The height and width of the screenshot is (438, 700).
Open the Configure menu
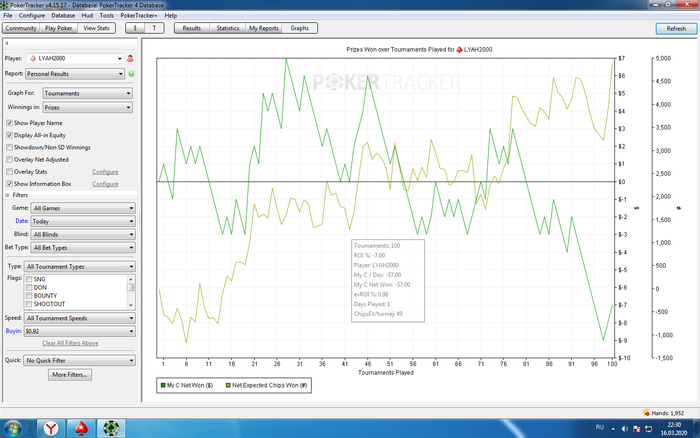pyautogui.click(x=32, y=15)
